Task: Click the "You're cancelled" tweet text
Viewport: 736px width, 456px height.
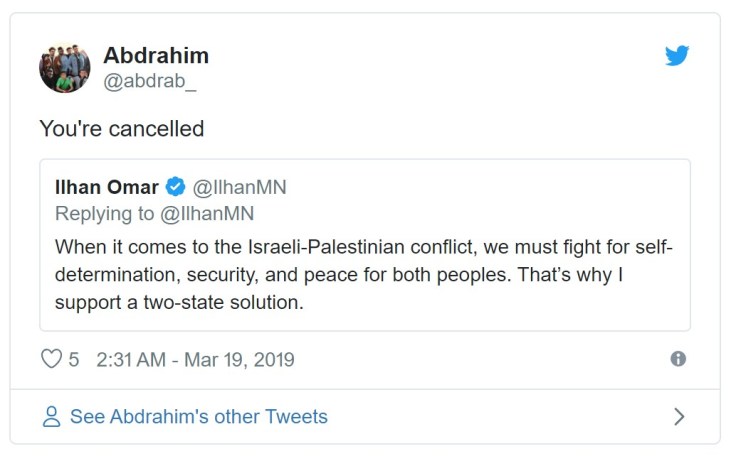Action: (121, 129)
